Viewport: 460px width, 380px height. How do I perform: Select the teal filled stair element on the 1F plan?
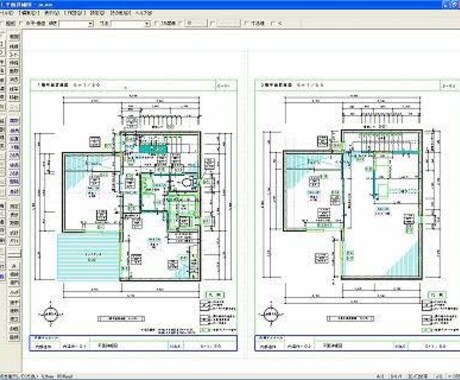pos(153,149)
